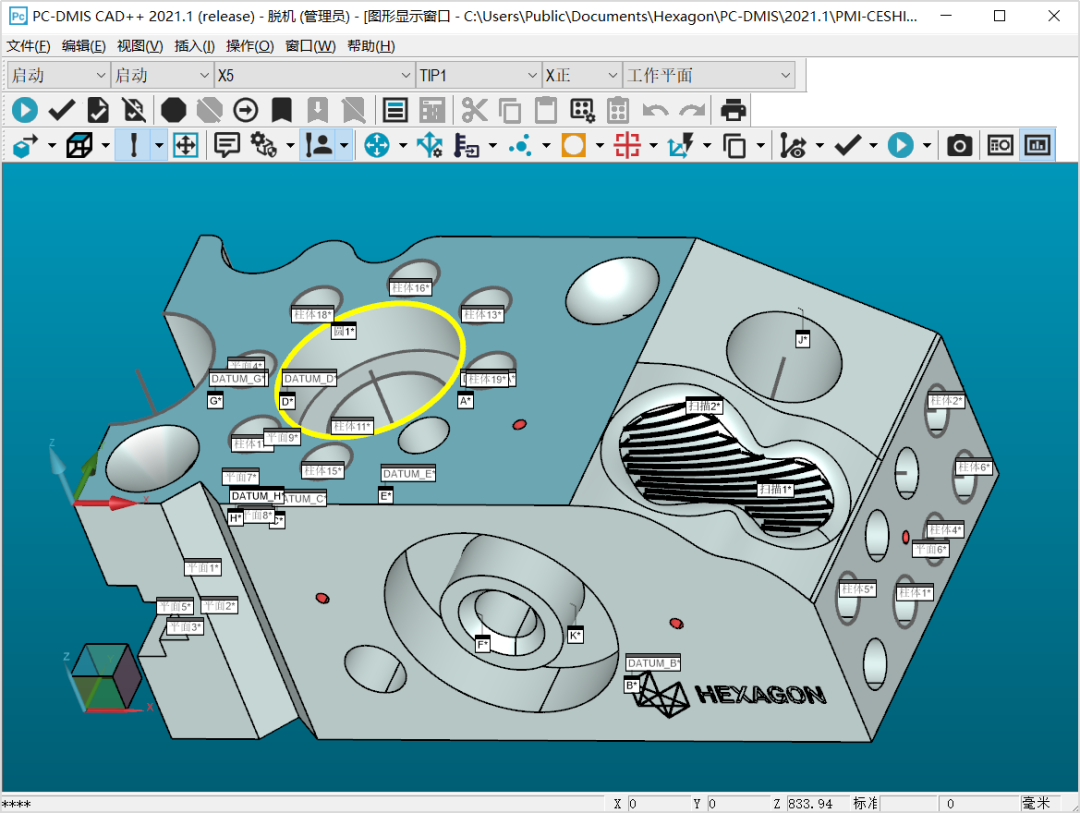Click the blue dots point feature icon
This screenshot has width=1080, height=813.
pyautogui.click(x=520, y=145)
